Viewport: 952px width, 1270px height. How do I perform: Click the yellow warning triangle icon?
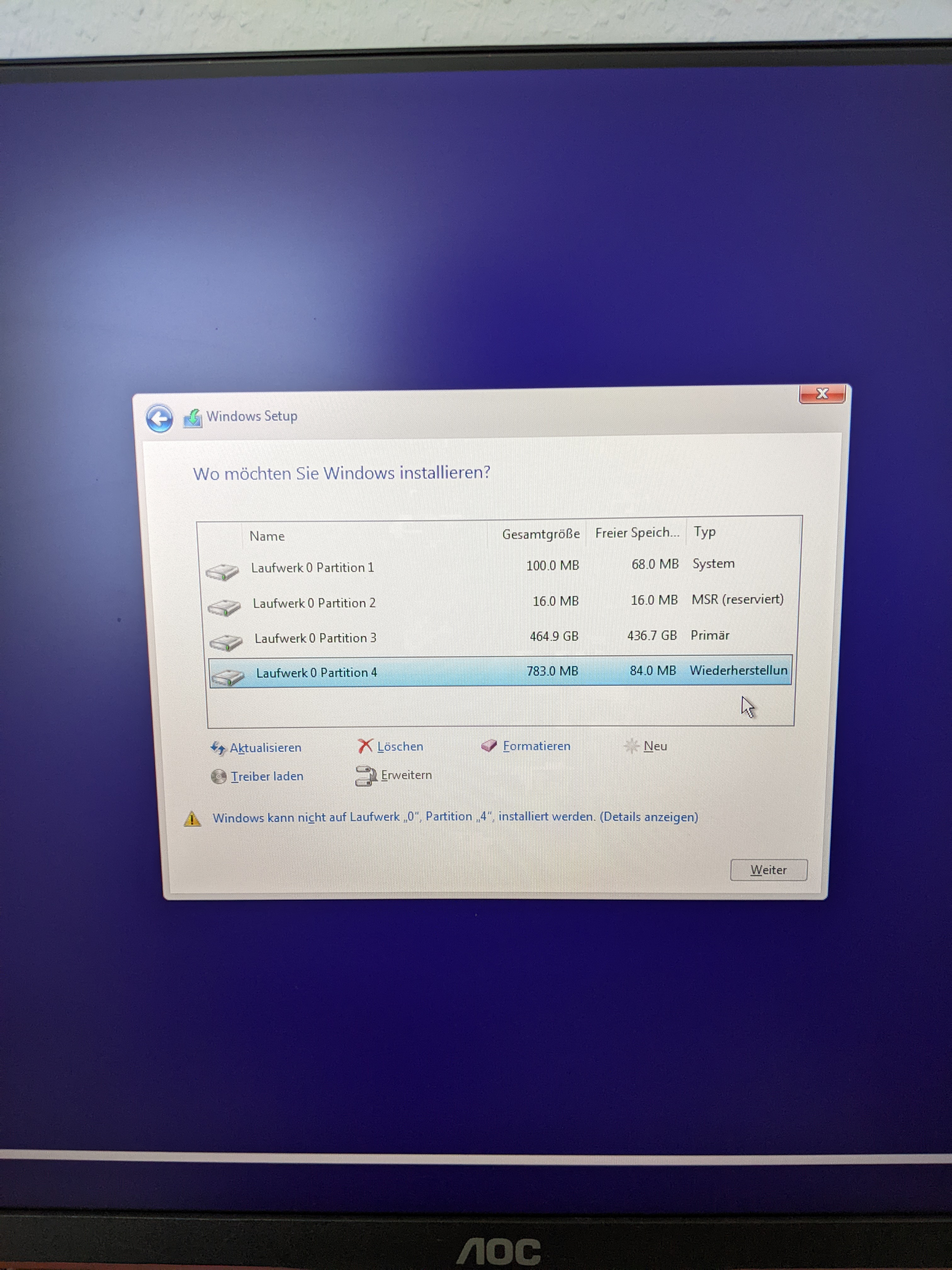(x=192, y=819)
